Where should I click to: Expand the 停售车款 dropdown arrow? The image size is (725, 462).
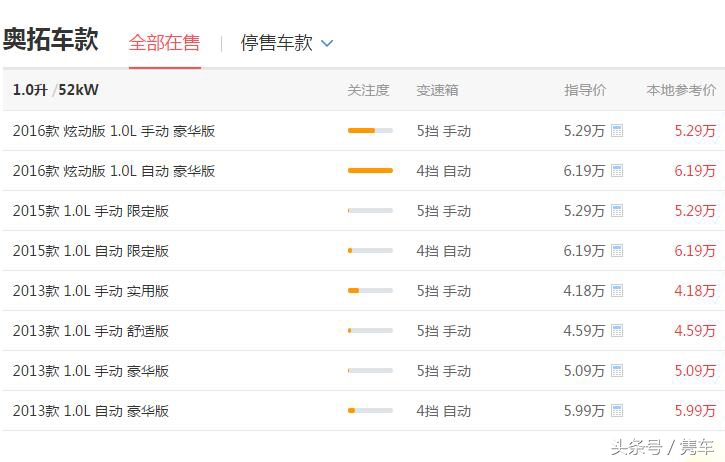click(x=327, y=44)
